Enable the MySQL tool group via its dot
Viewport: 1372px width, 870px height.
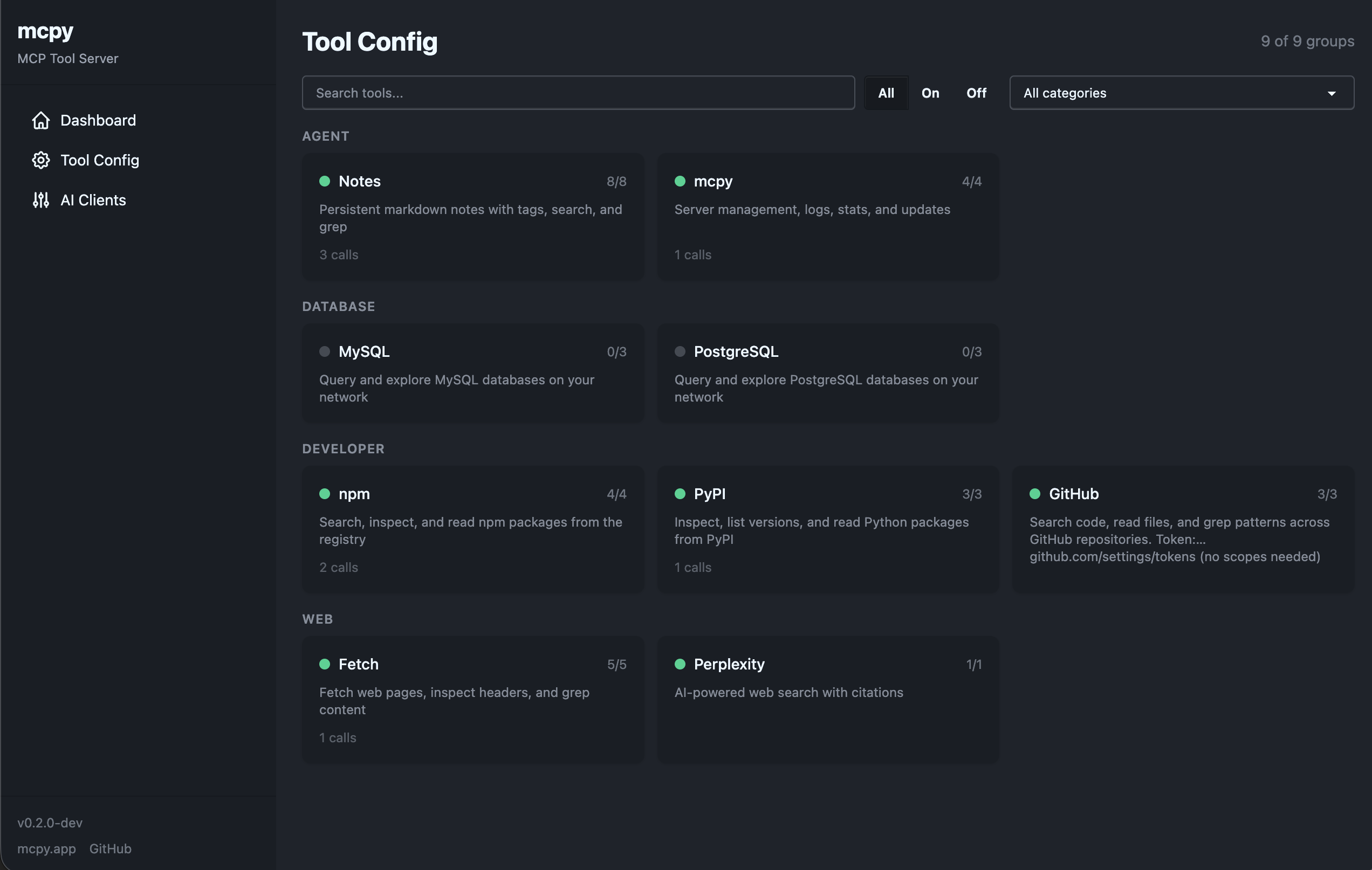pos(325,352)
